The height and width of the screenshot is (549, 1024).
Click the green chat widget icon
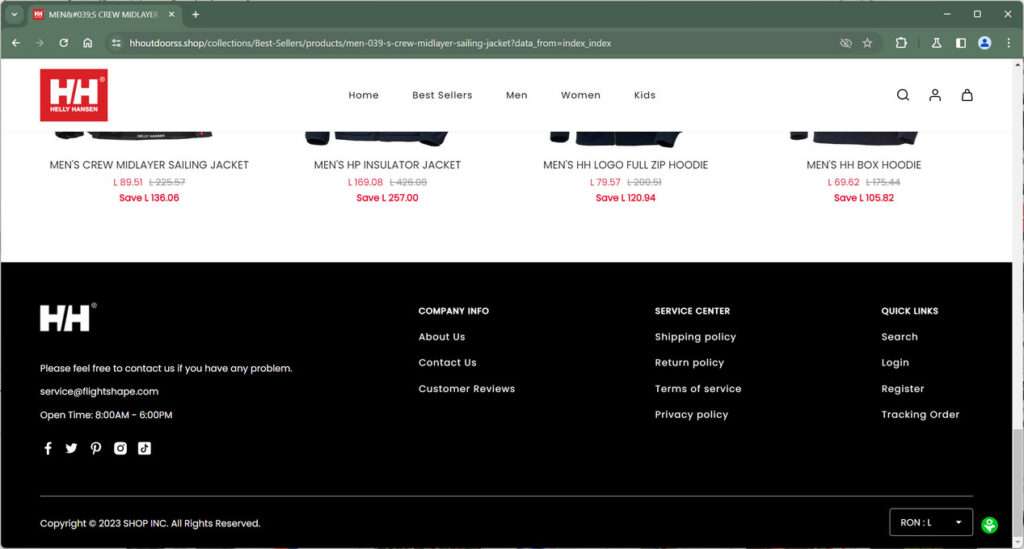[989, 525]
